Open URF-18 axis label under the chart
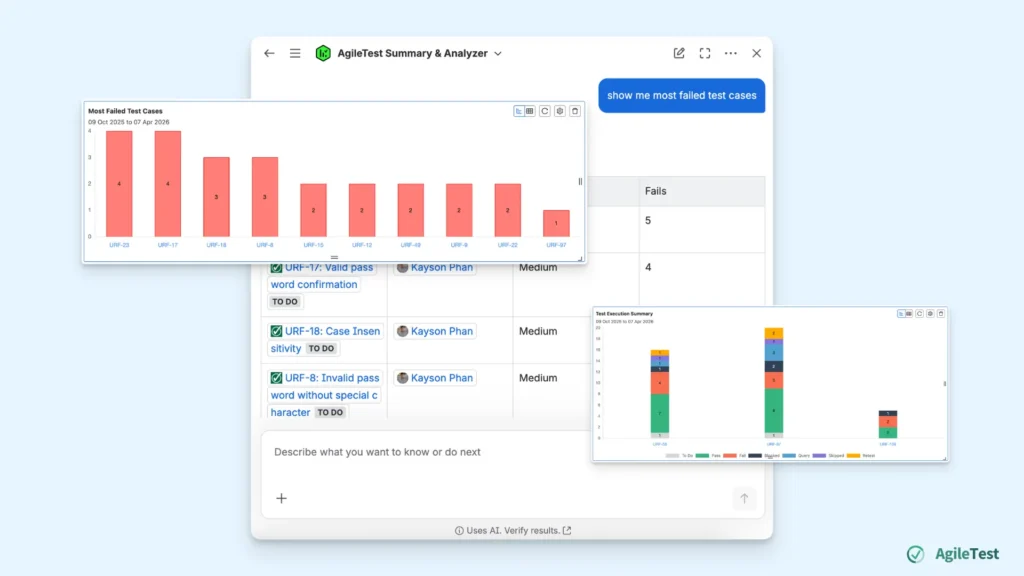Screen dimensions: 1024x576 point(216,245)
